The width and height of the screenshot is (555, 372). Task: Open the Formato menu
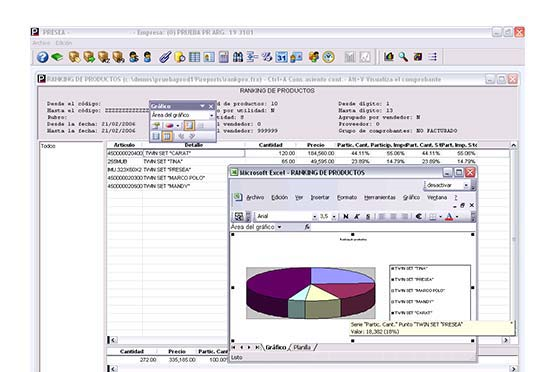tap(347, 198)
